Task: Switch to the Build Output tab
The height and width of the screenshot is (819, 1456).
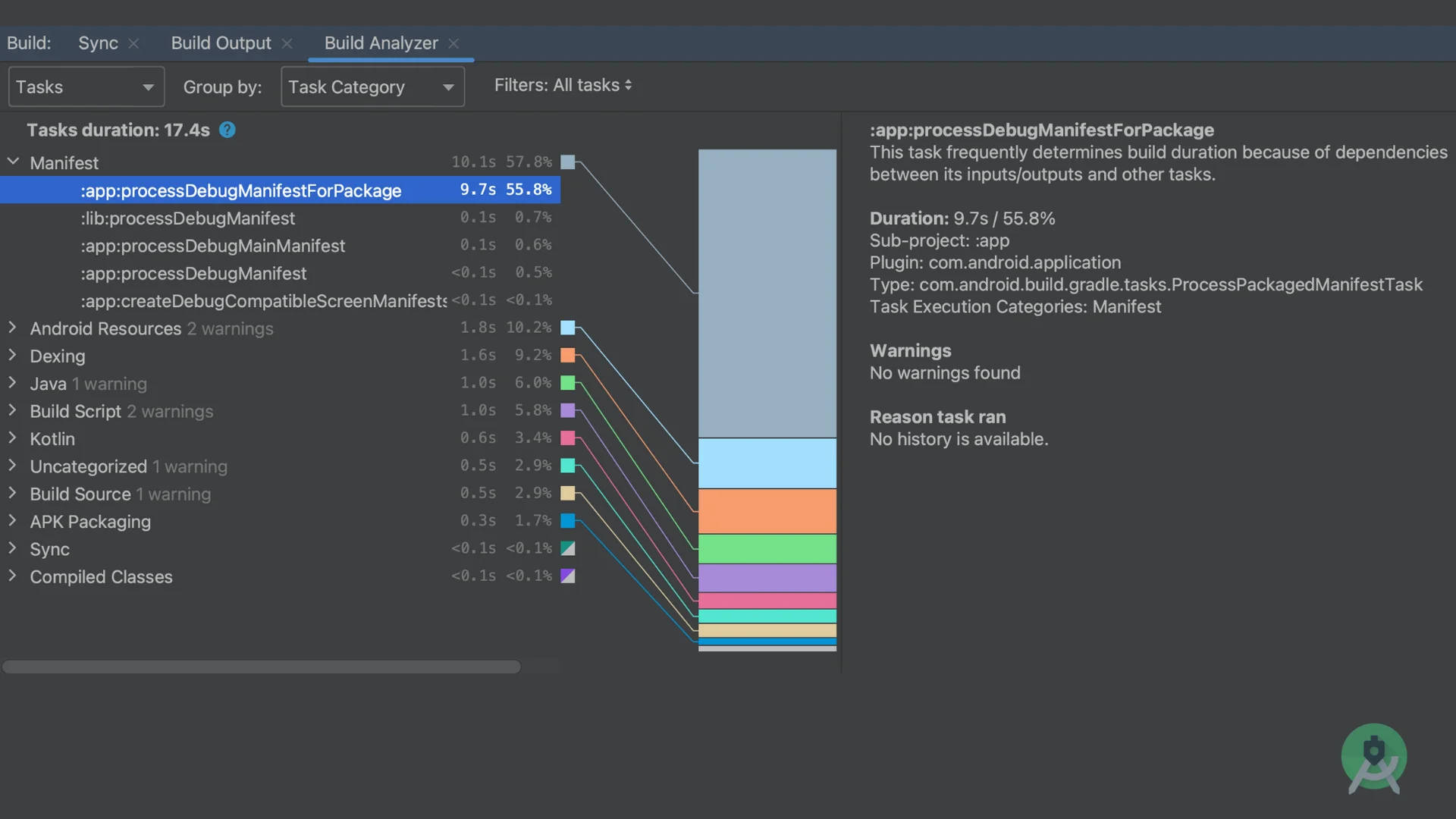Action: (221, 43)
